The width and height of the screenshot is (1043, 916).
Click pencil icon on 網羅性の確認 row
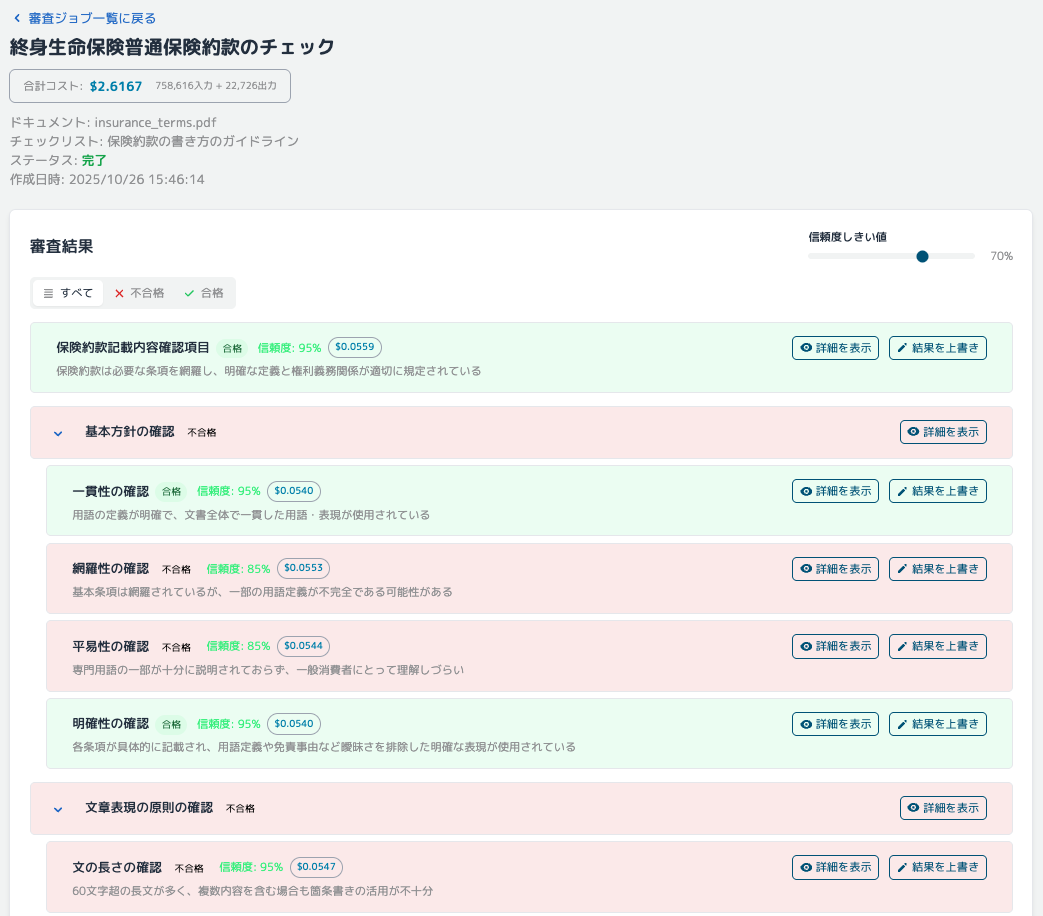coord(902,569)
